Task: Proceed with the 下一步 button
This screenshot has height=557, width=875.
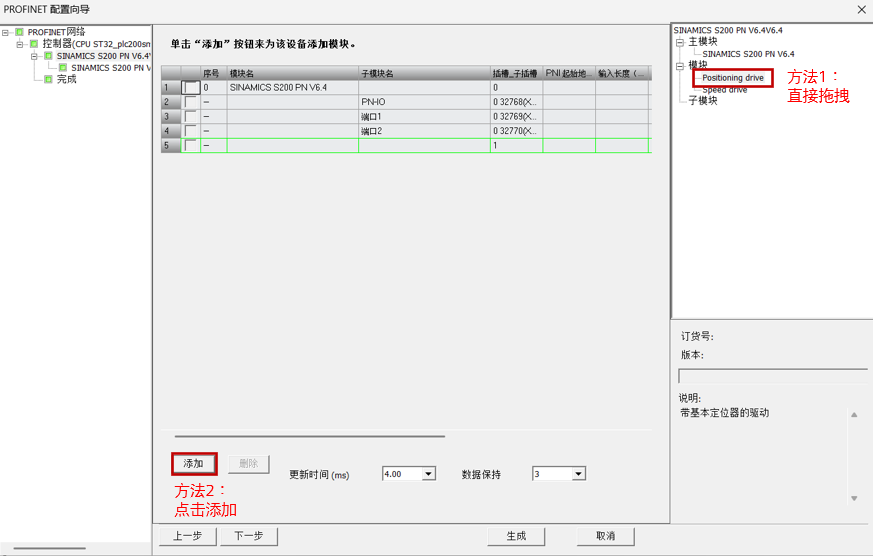Action: point(248,536)
